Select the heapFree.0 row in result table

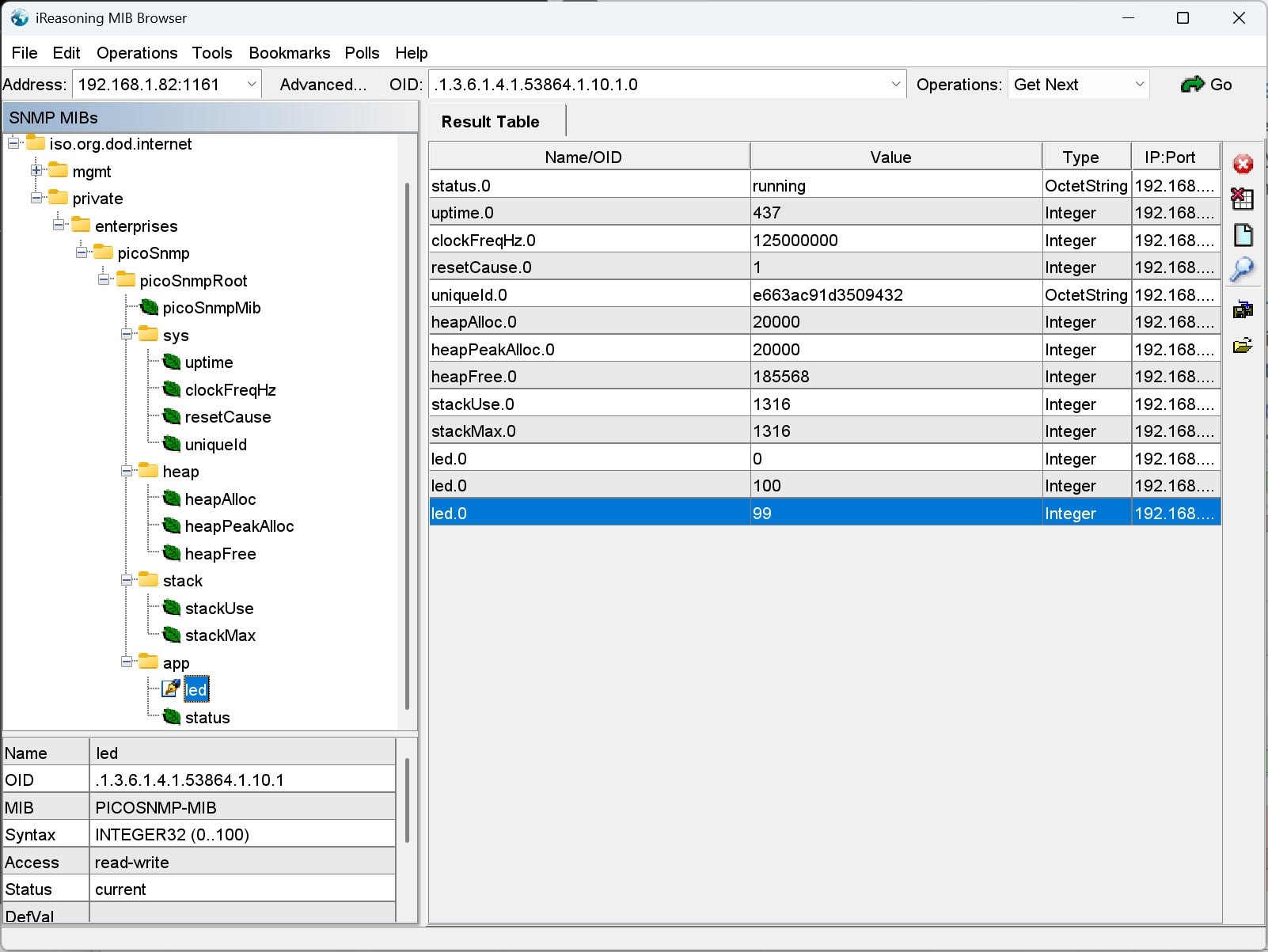pyautogui.click(x=590, y=377)
